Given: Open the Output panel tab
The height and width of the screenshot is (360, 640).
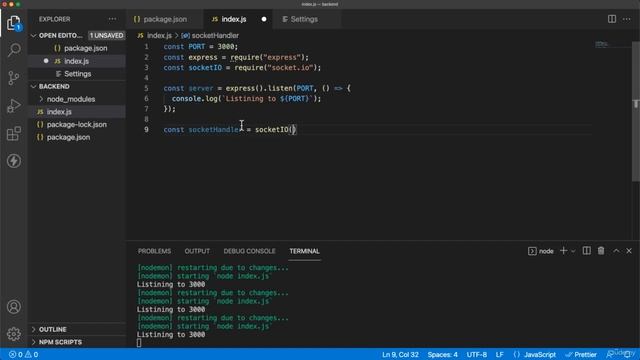Looking at the screenshot, I should (197, 251).
